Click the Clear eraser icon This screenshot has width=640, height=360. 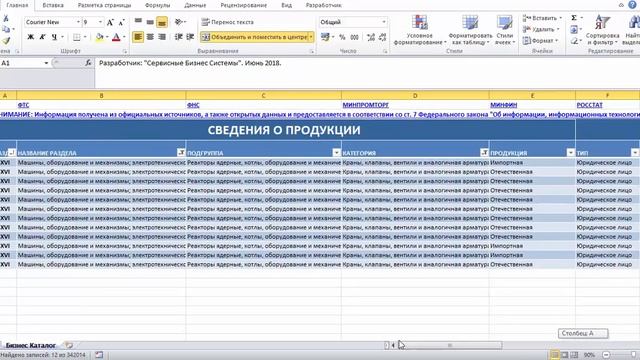[575, 41]
